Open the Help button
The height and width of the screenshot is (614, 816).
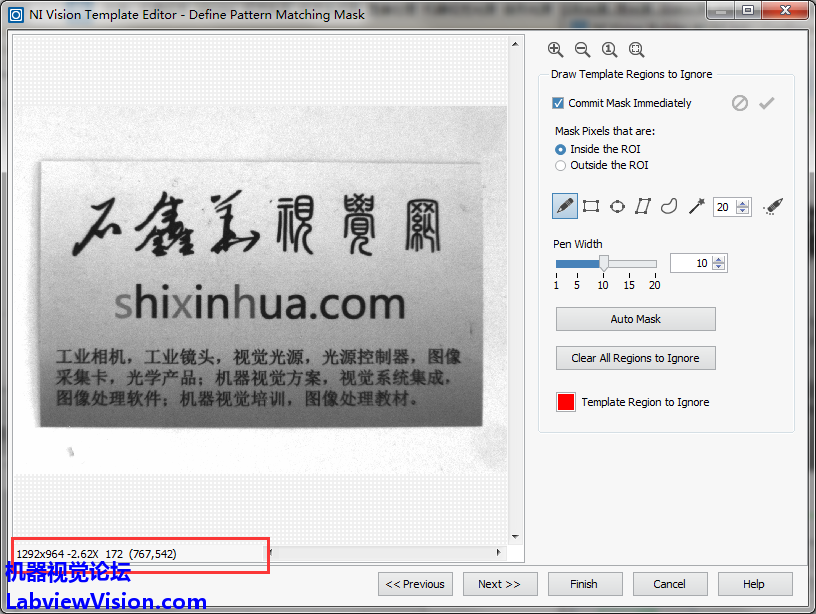point(755,584)
